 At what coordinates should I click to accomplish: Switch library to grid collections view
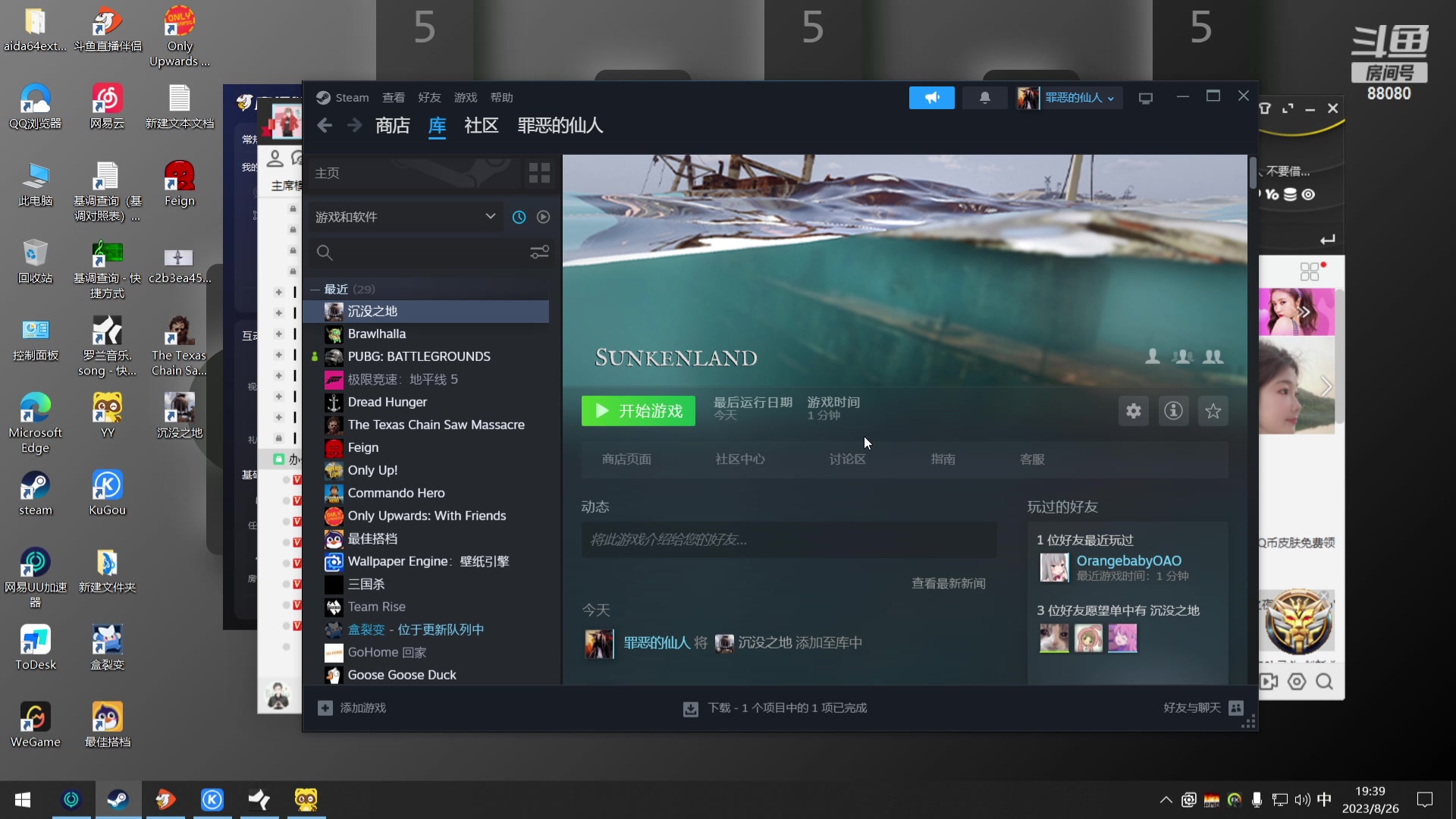coord(539,173)
